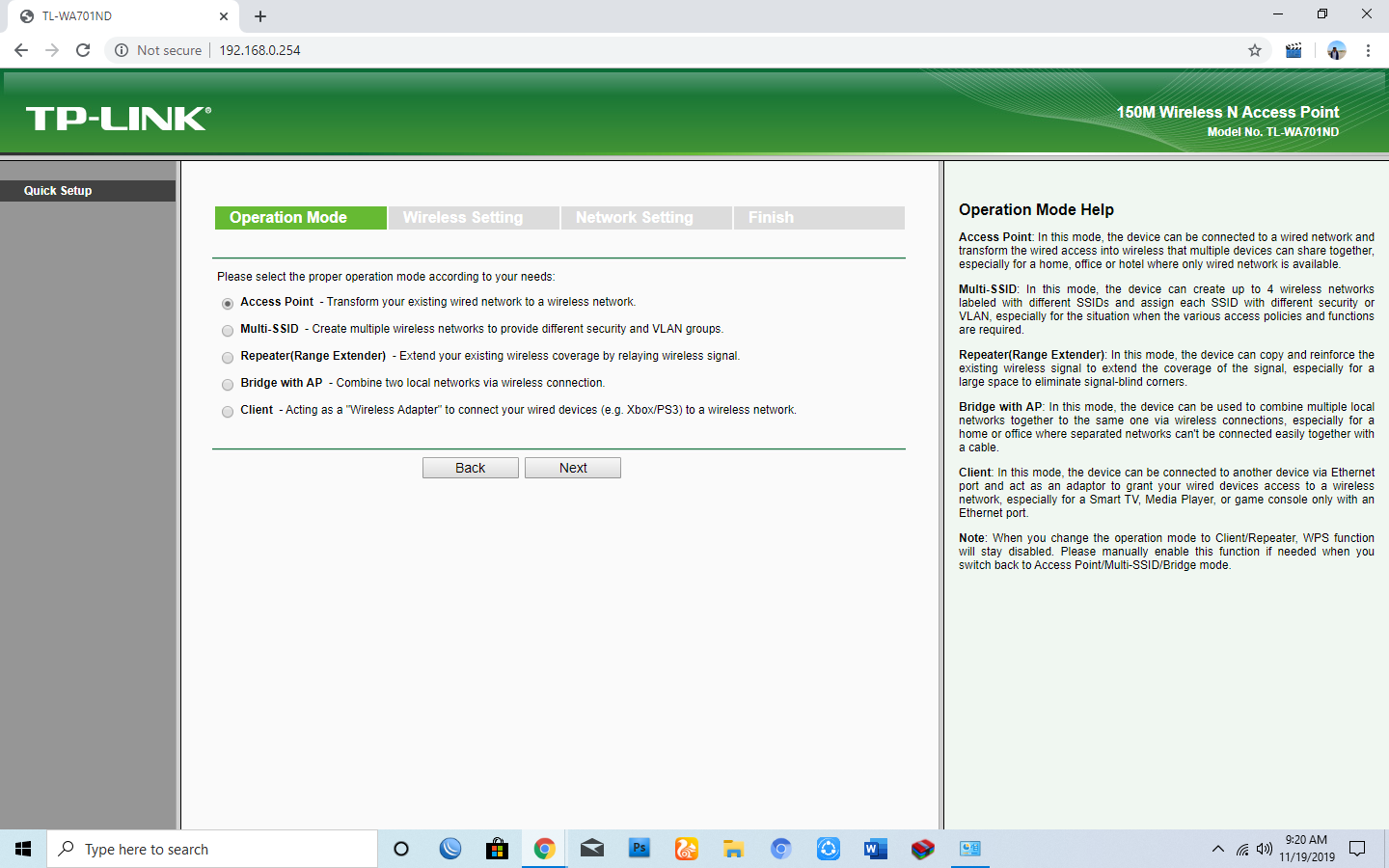Open Cortana from the taskbar circle
This screenshot has width=1389, height=868.
tap(401, 849)
